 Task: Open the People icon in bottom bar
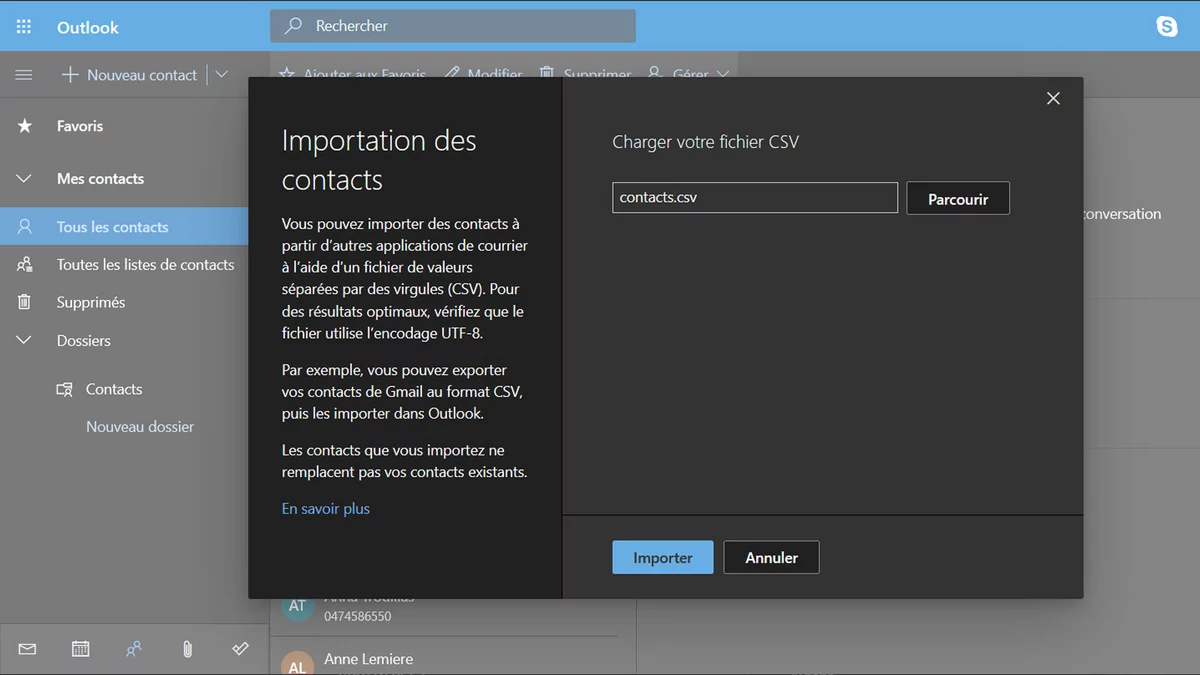(x=134, y=649)
